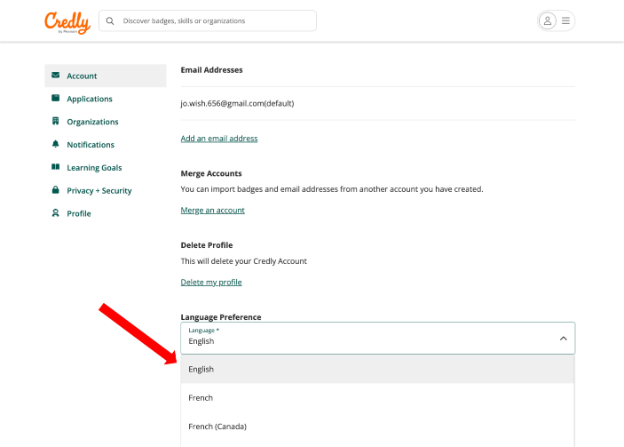Click the 'You can import badges' description text
The height and width of the screenshot is (447, 624).
(x=332, y=189)
